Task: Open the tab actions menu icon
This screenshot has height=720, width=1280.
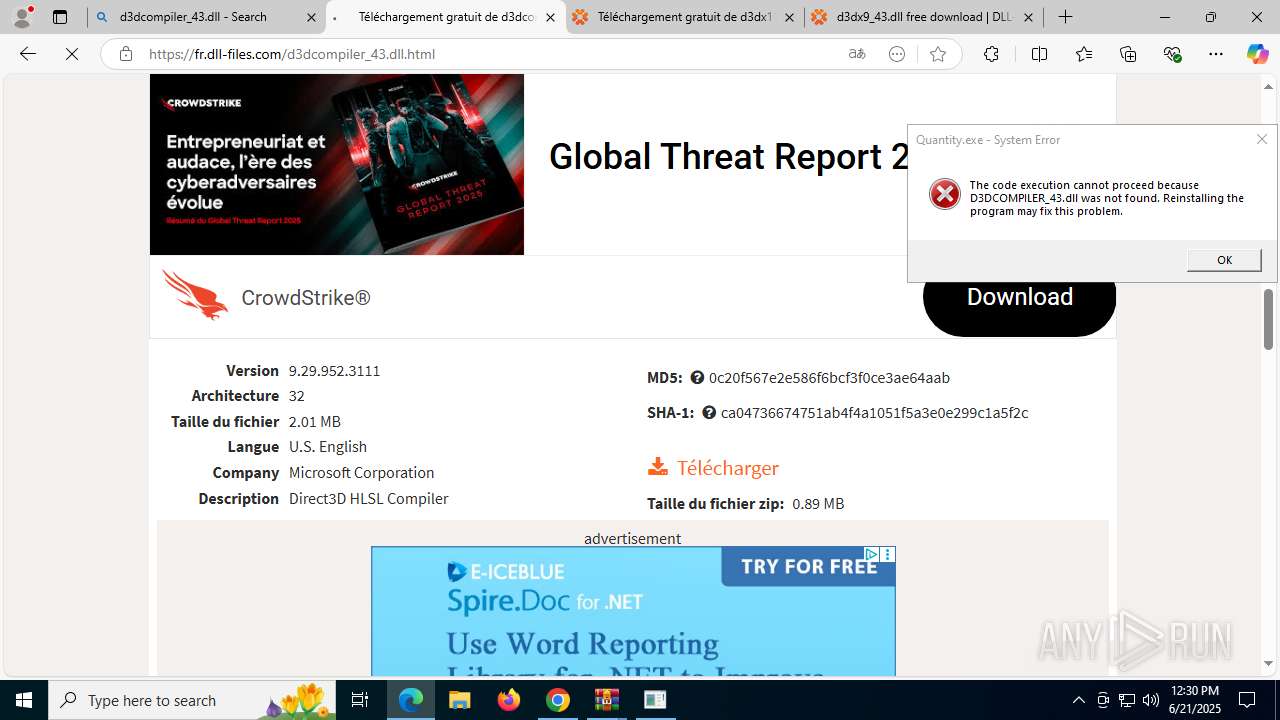Action: pyautogui.click(x=60, y=17)
